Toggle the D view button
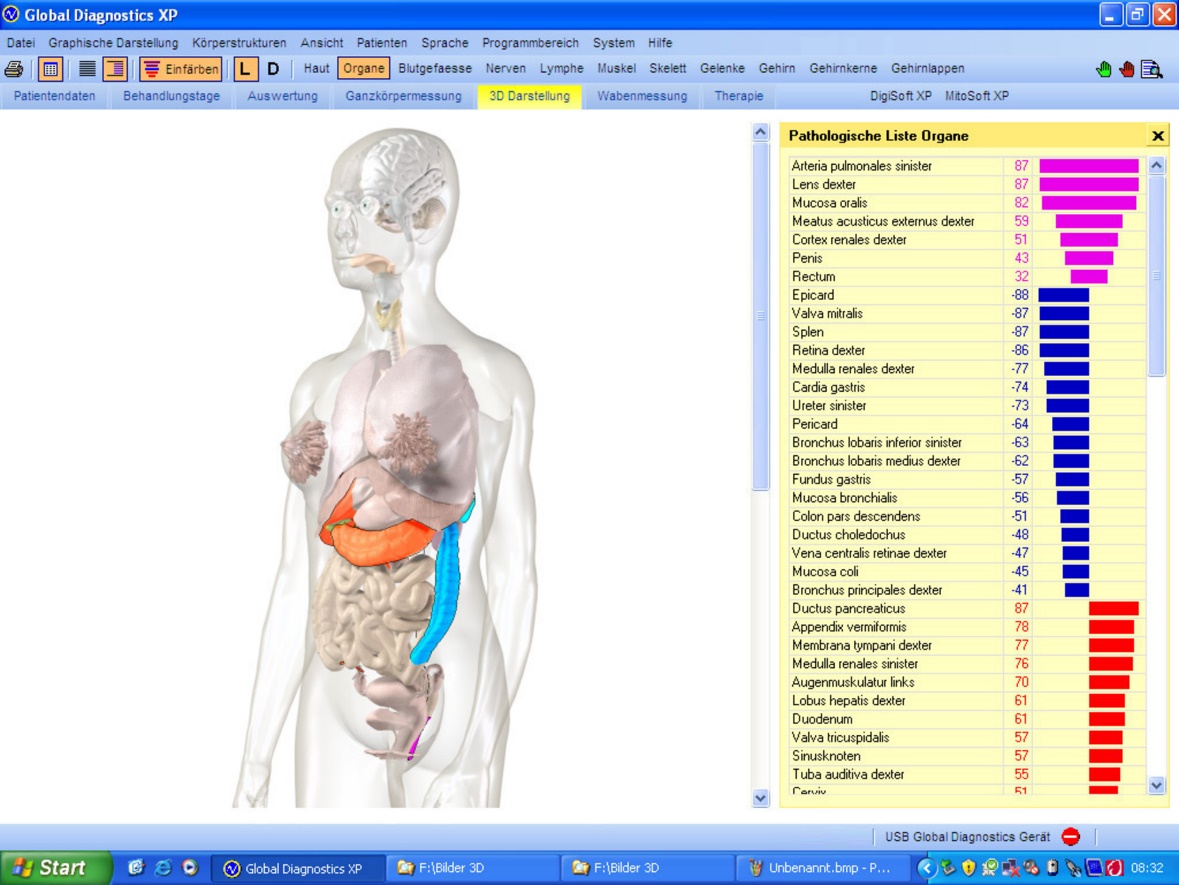This screenshot has width=1179, height=885. 273,69
